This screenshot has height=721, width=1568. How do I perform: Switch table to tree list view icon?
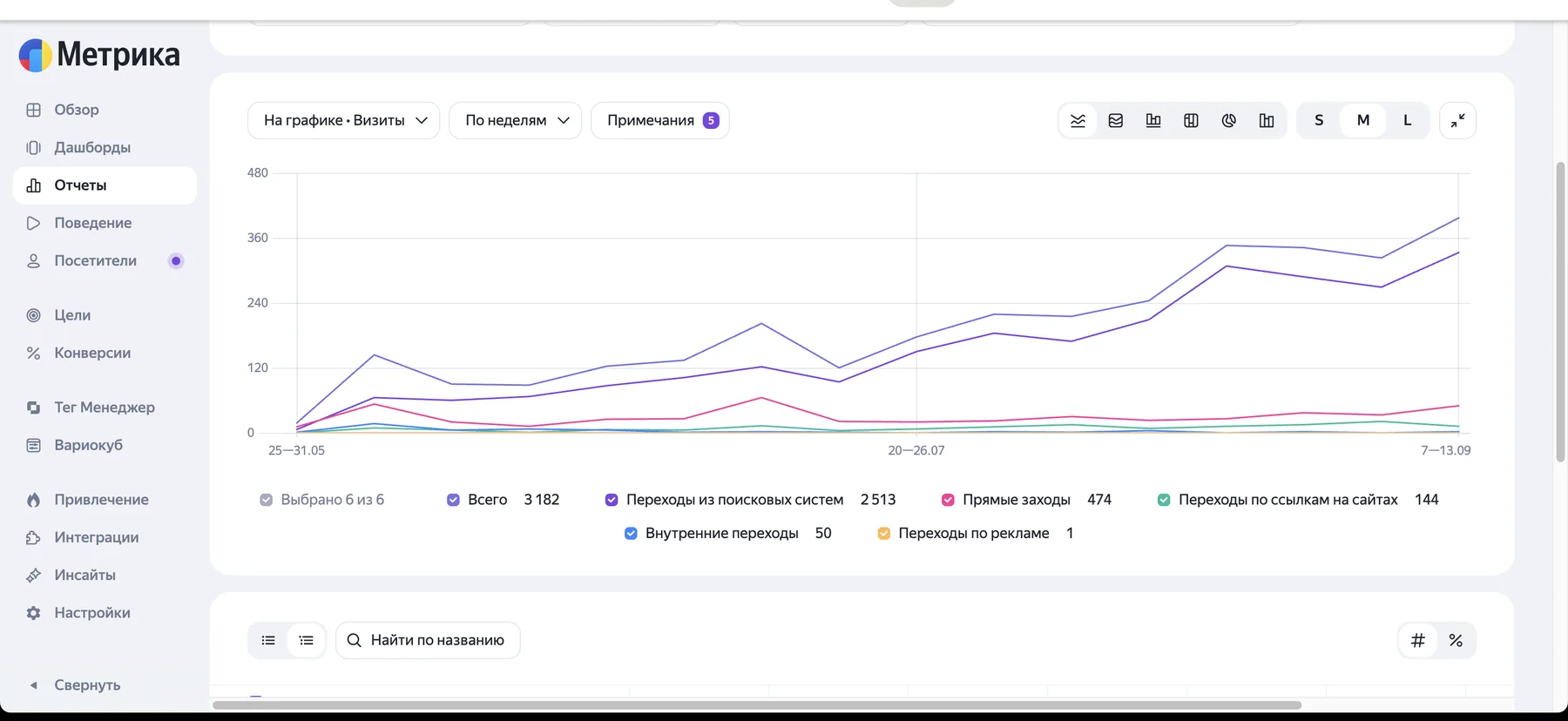pos(307,640)
